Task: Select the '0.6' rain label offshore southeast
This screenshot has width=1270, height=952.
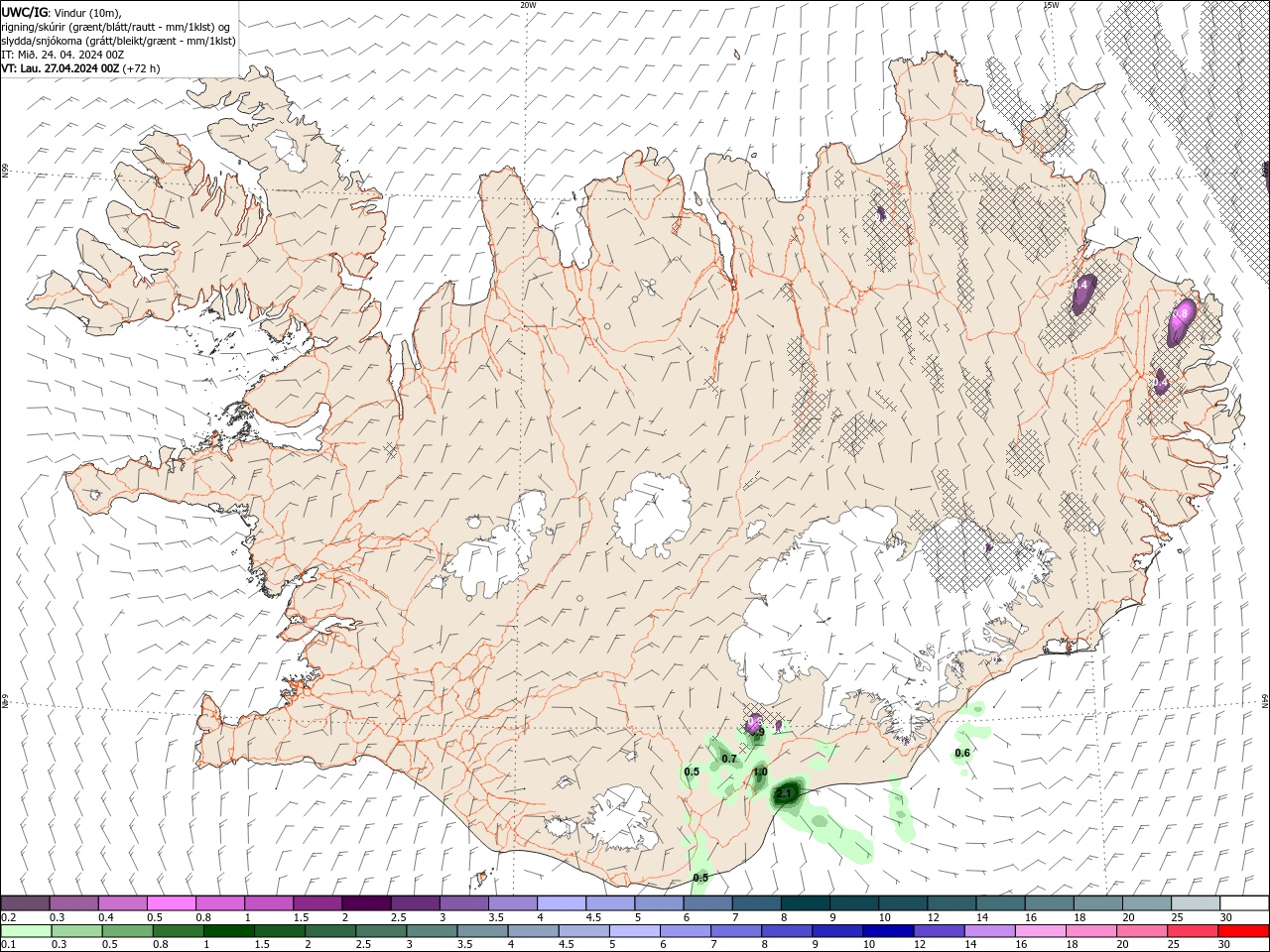Action: 962,753
